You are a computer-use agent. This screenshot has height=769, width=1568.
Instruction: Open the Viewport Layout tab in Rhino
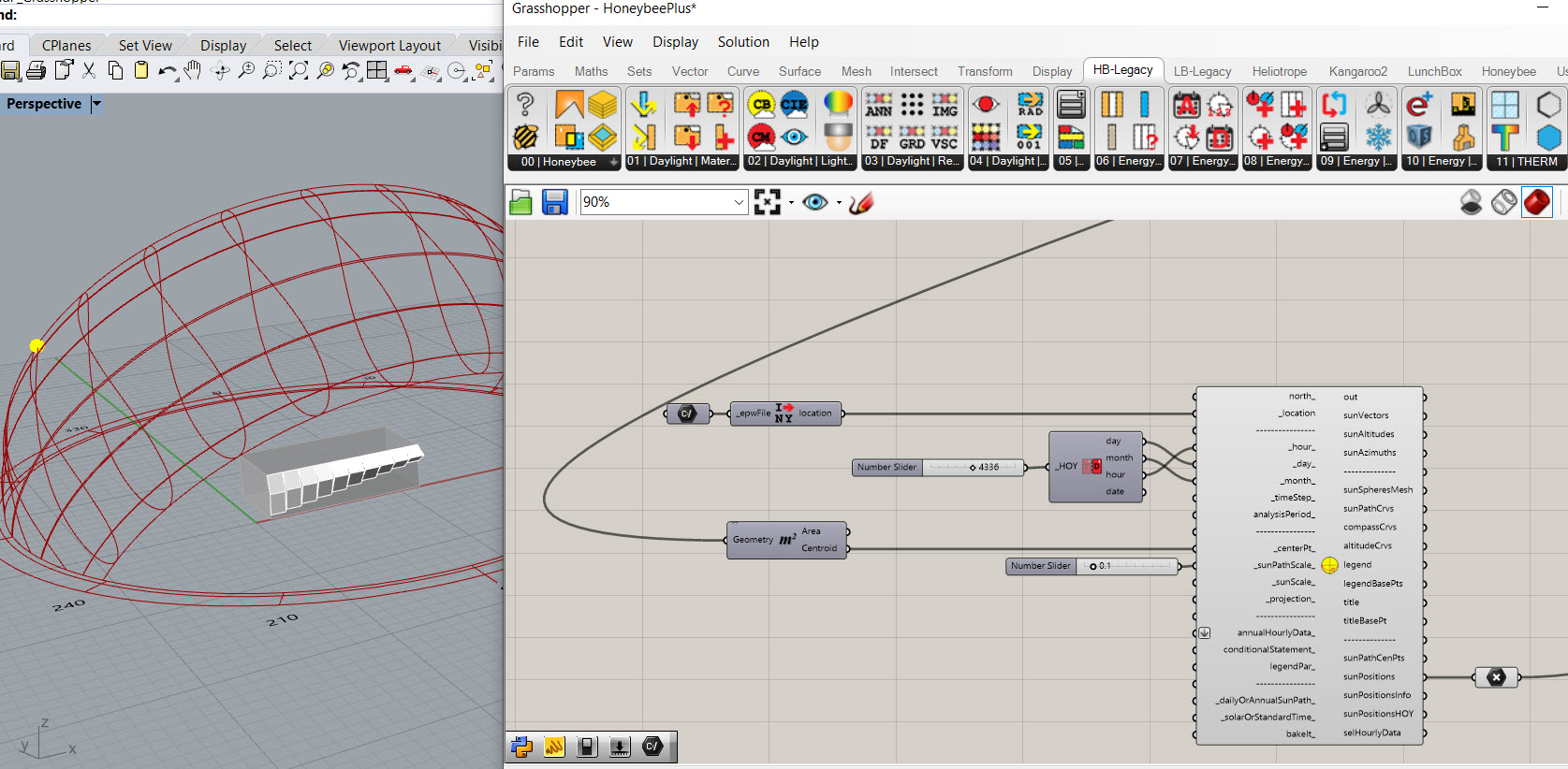(389, 46)
